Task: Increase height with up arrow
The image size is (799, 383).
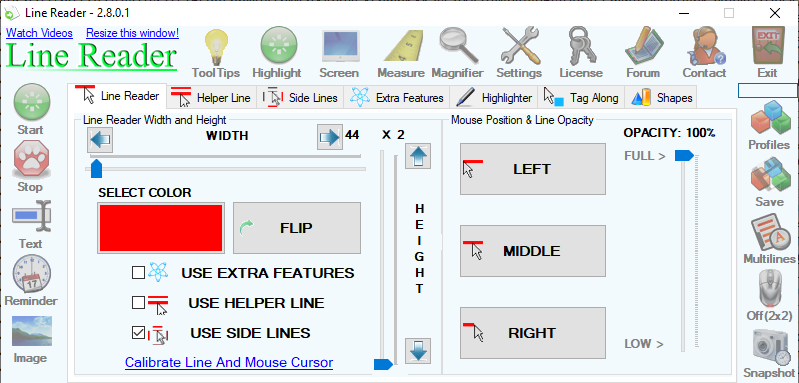Action: (x=418, y=156)
